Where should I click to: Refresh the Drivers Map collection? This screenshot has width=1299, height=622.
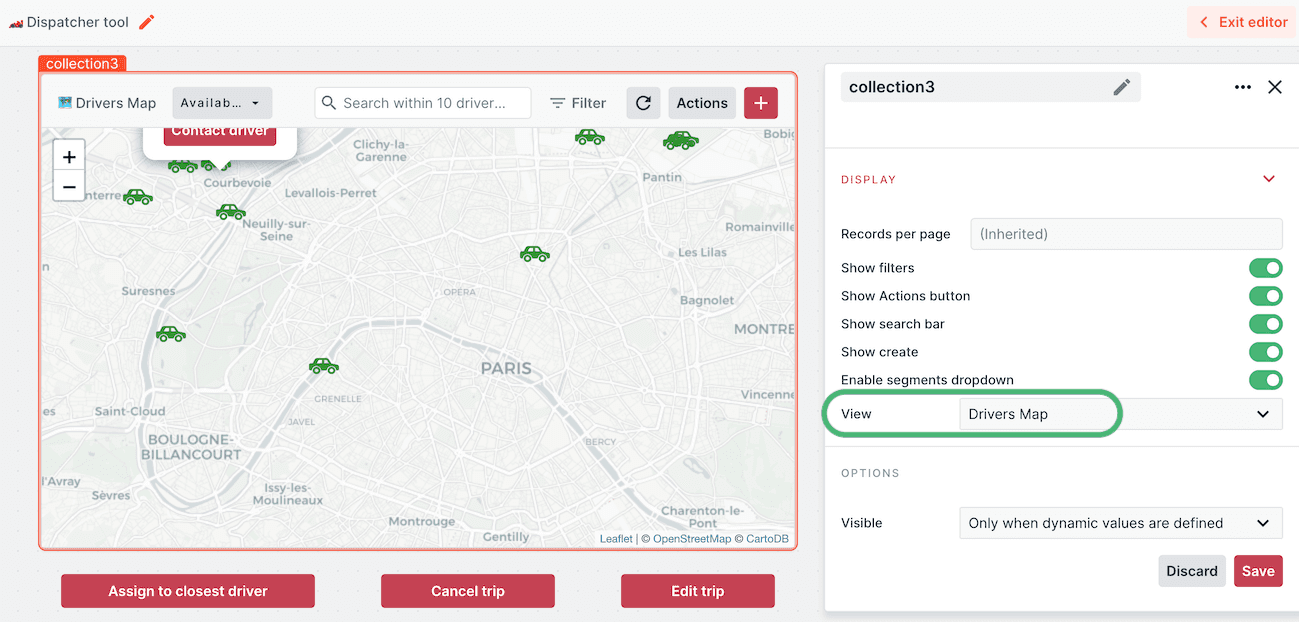pyautogui.click(x=644, y=103)
